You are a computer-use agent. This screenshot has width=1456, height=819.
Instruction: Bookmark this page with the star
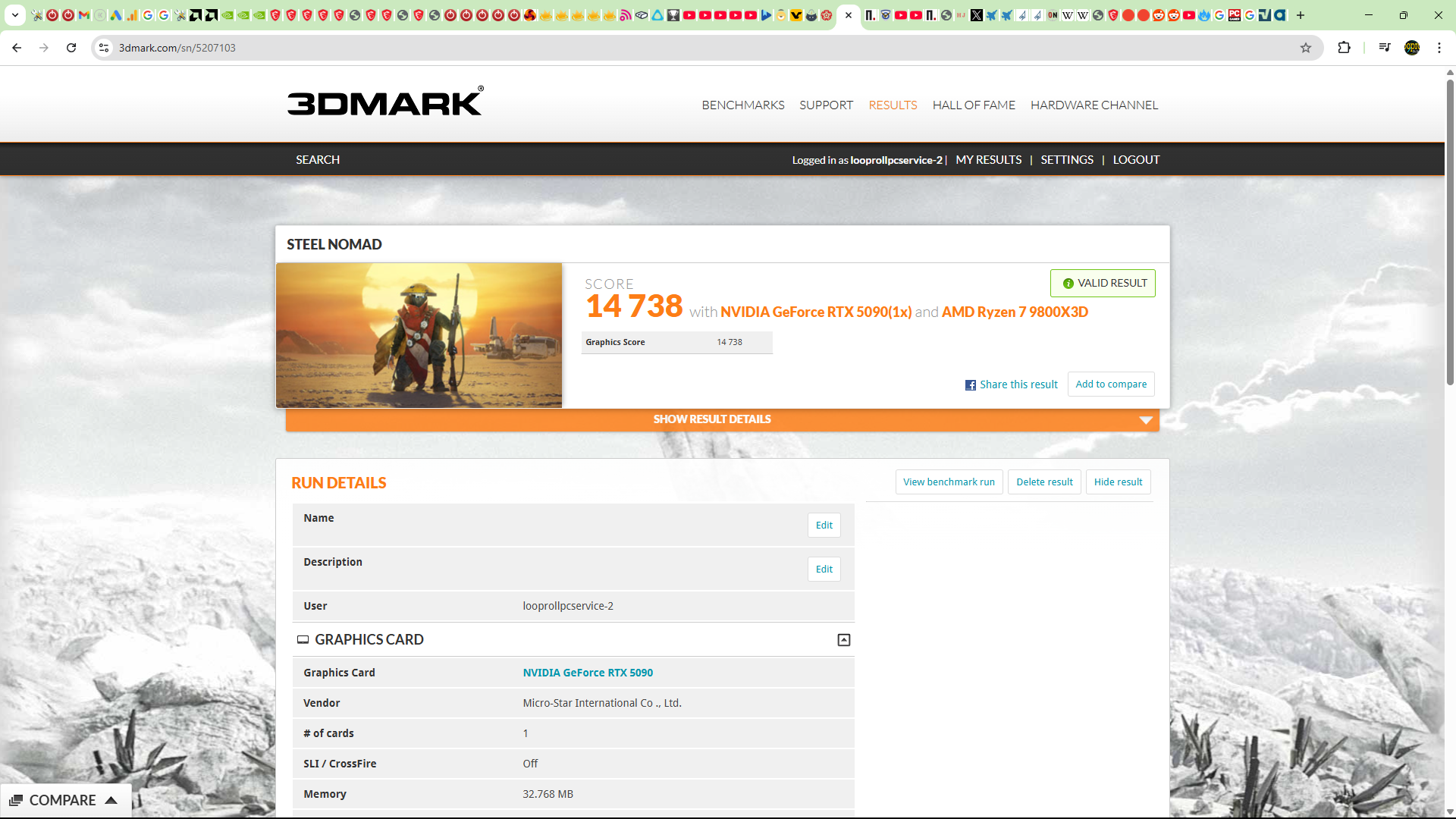1305,48
